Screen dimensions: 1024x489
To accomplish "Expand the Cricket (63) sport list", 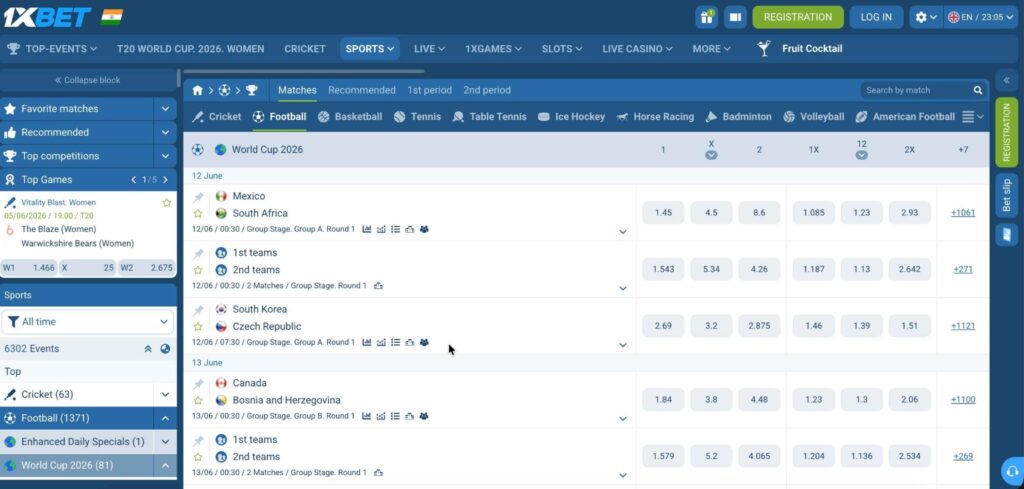I will (x=165, y=394).
